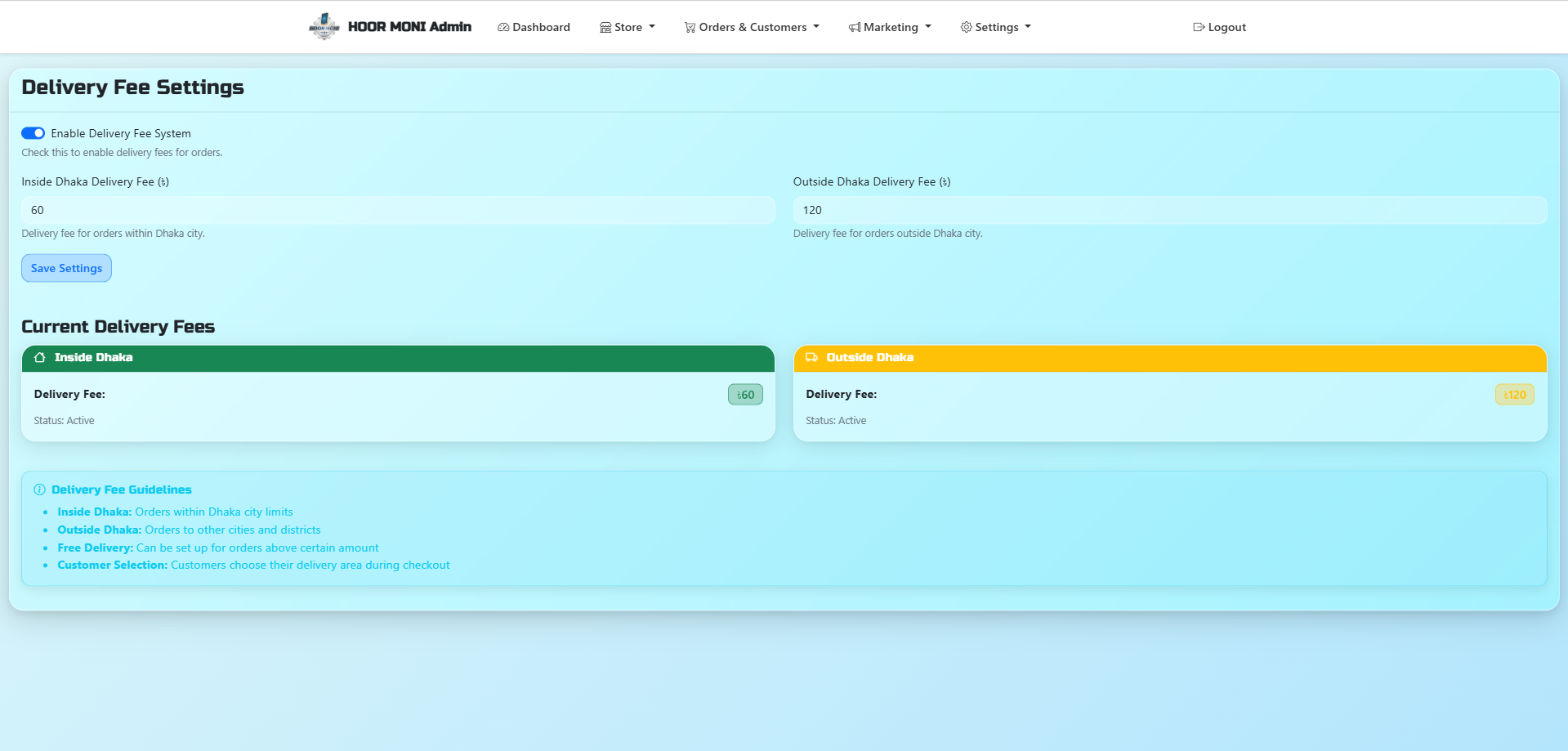Click the Dashboard speedometer icon
The height and width of the screenshot is (751, 1568).
(503, 27)
